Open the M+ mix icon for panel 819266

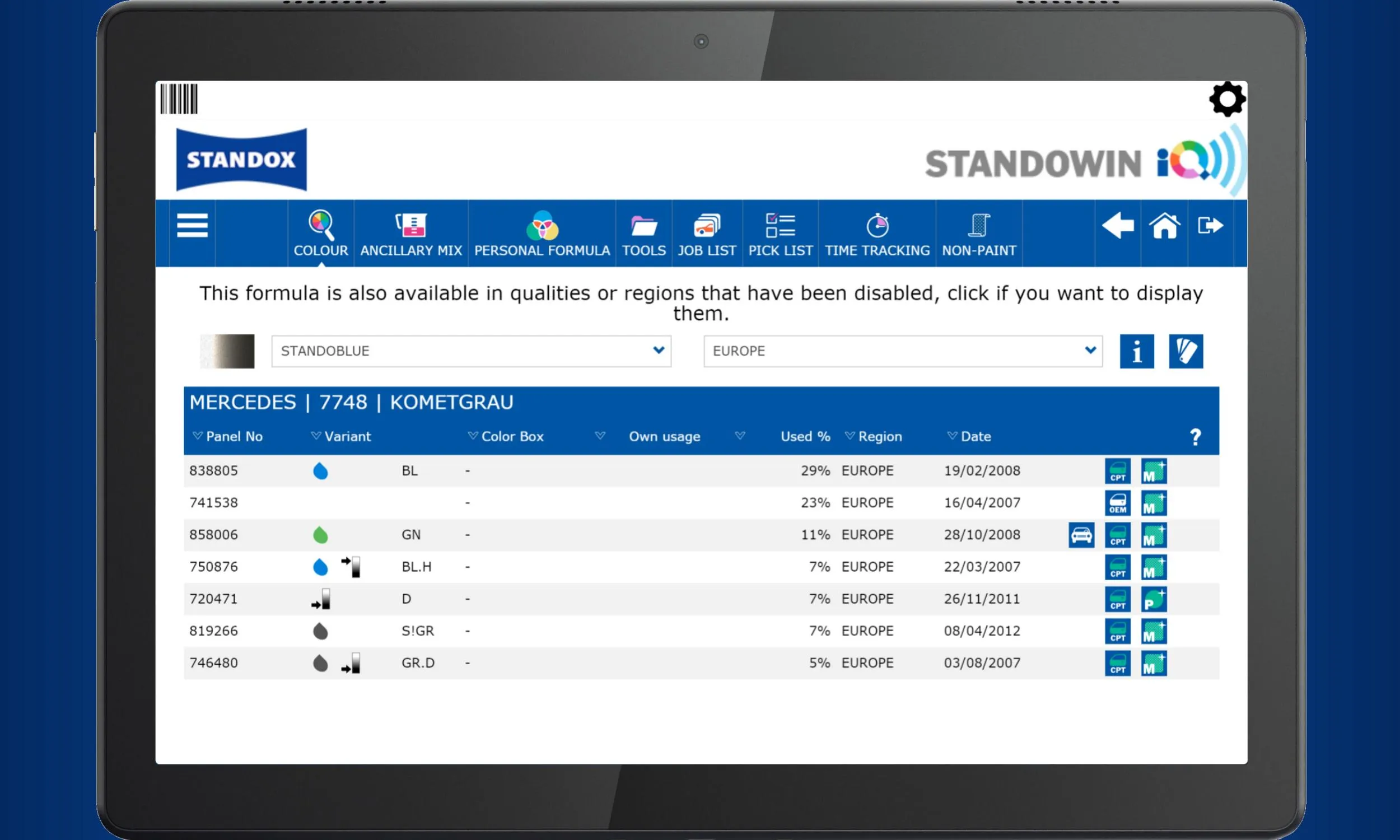(1154, 631)
